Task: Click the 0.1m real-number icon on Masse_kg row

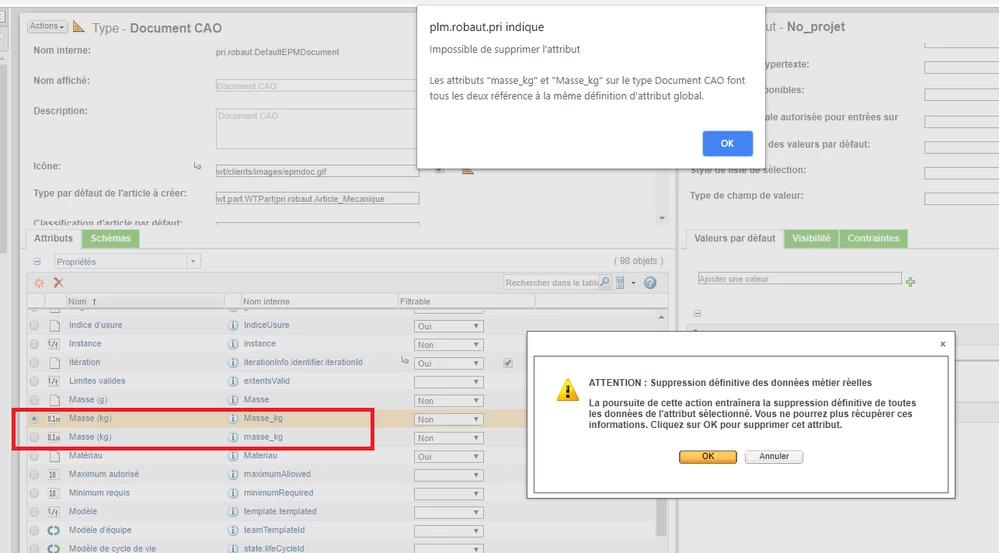Action: coord(54,419)
